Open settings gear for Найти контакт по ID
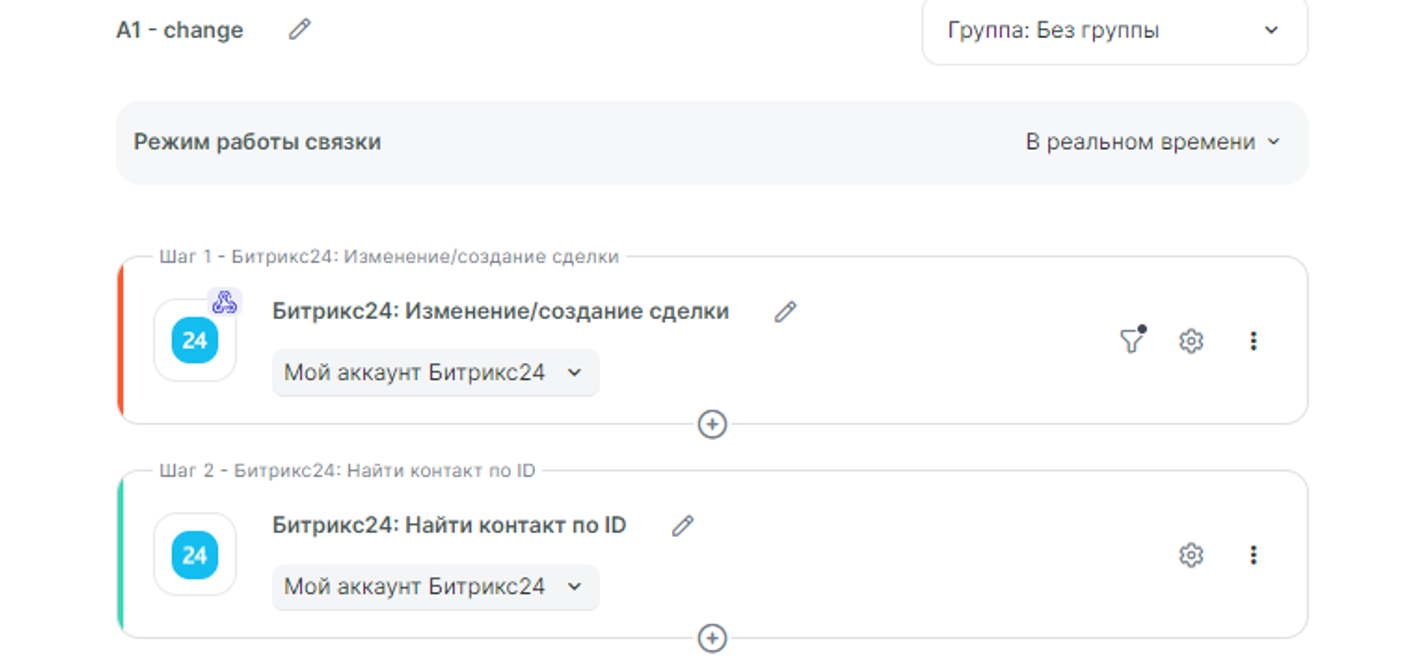The width and height of the screenshot is (1420, 666). coord(1190,555)
